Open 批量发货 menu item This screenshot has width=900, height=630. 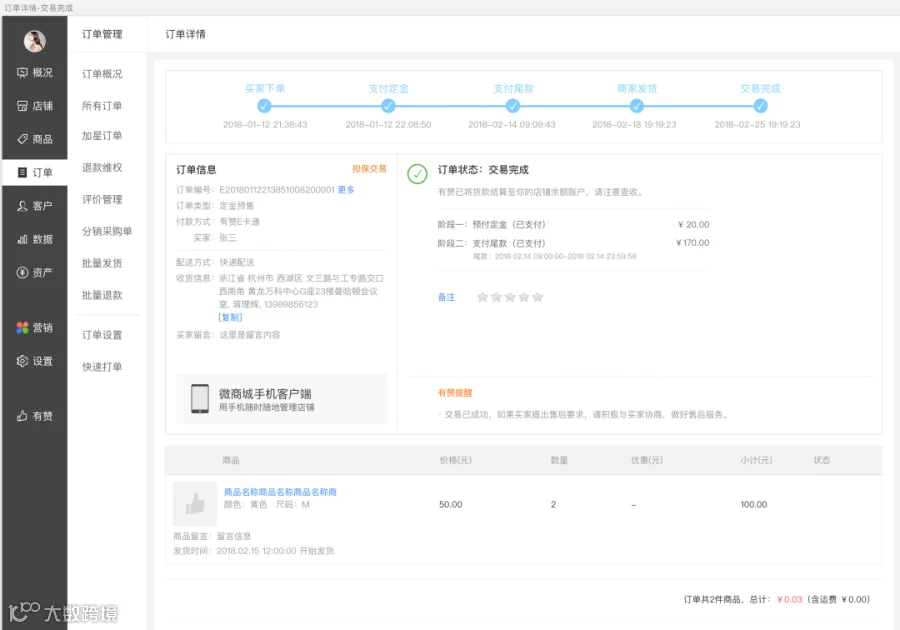click(x=102, y=263)
